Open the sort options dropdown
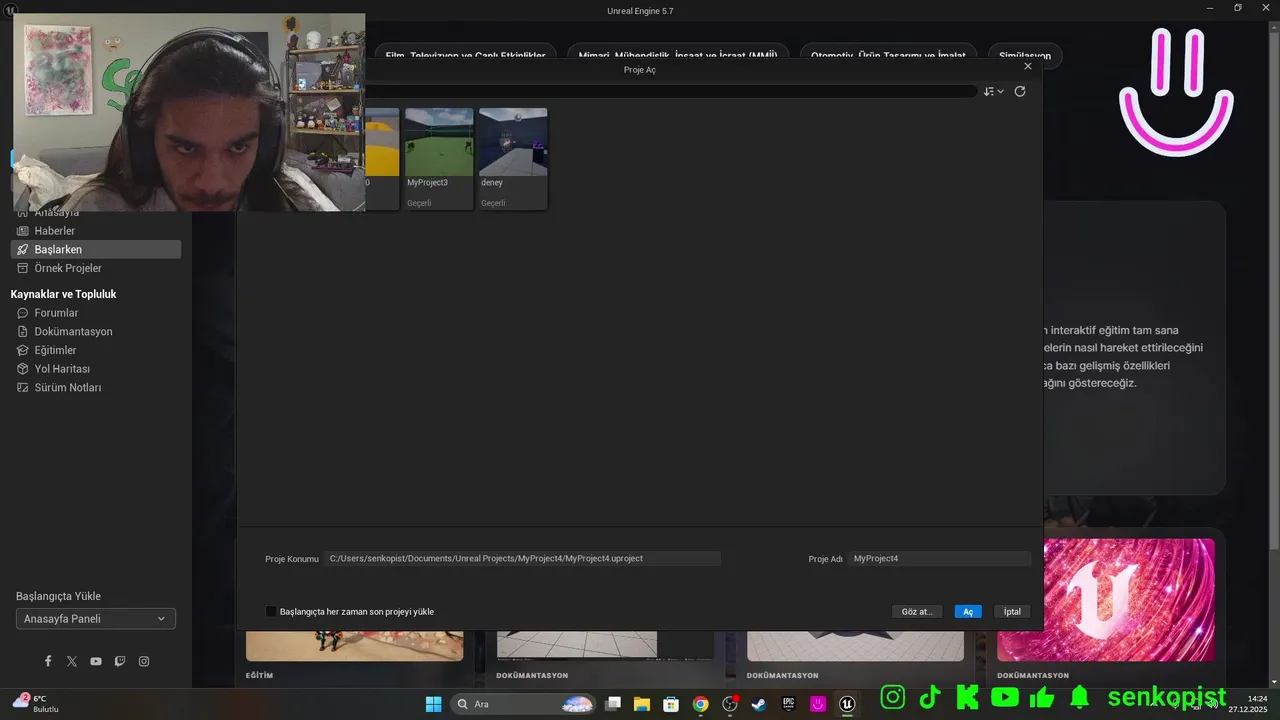 (x=993, y=91)
